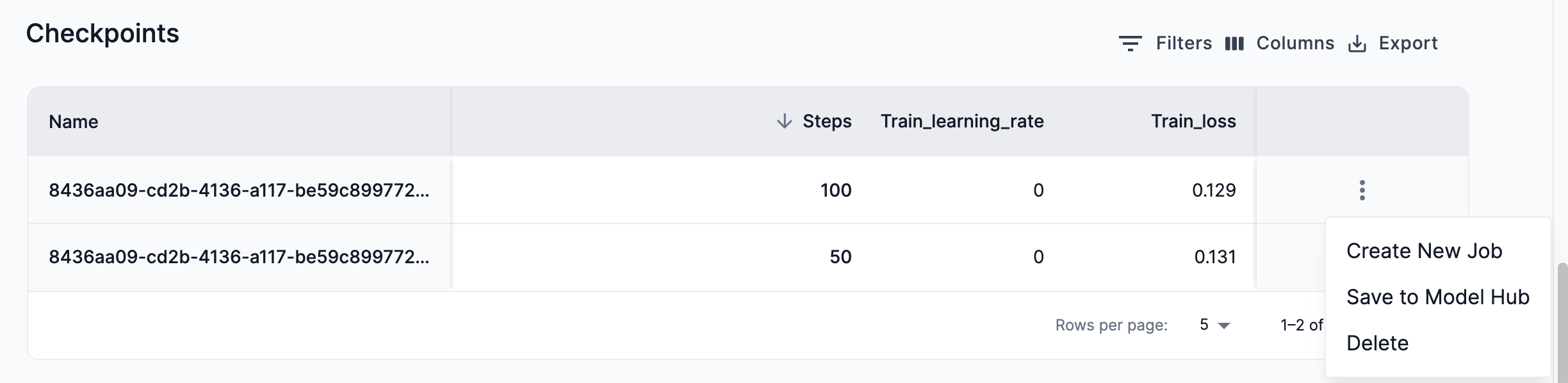The height and width of the screenshot is (383, 1568).
Task: Click the Filters text label
Action: [x=1184, y=43]
